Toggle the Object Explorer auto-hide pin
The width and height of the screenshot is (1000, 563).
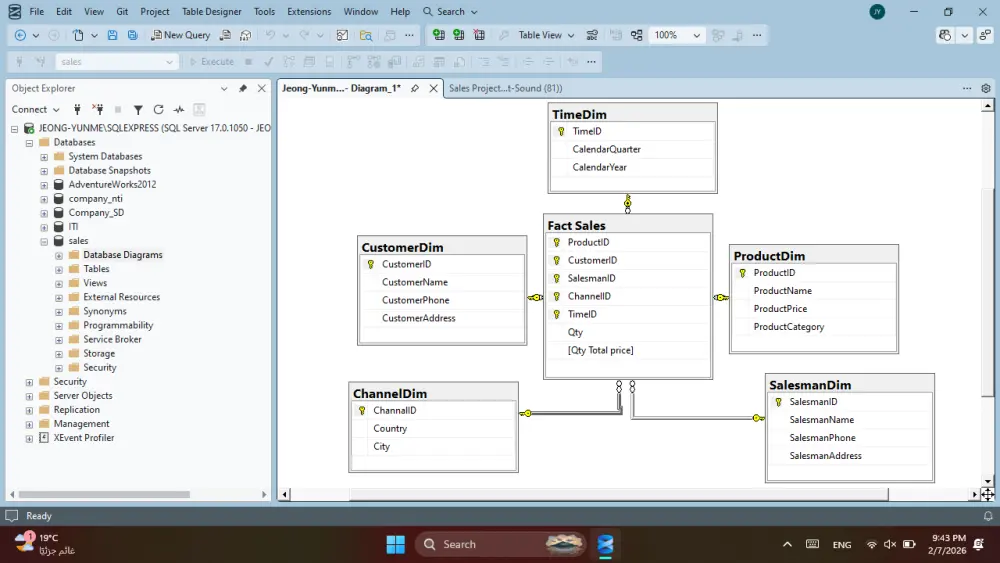coord(243,88)
